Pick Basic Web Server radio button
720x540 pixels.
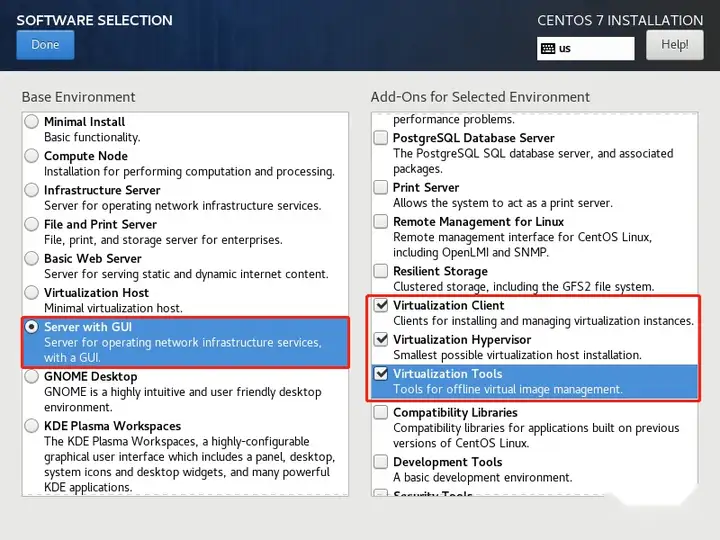click(x=32, y=258)
